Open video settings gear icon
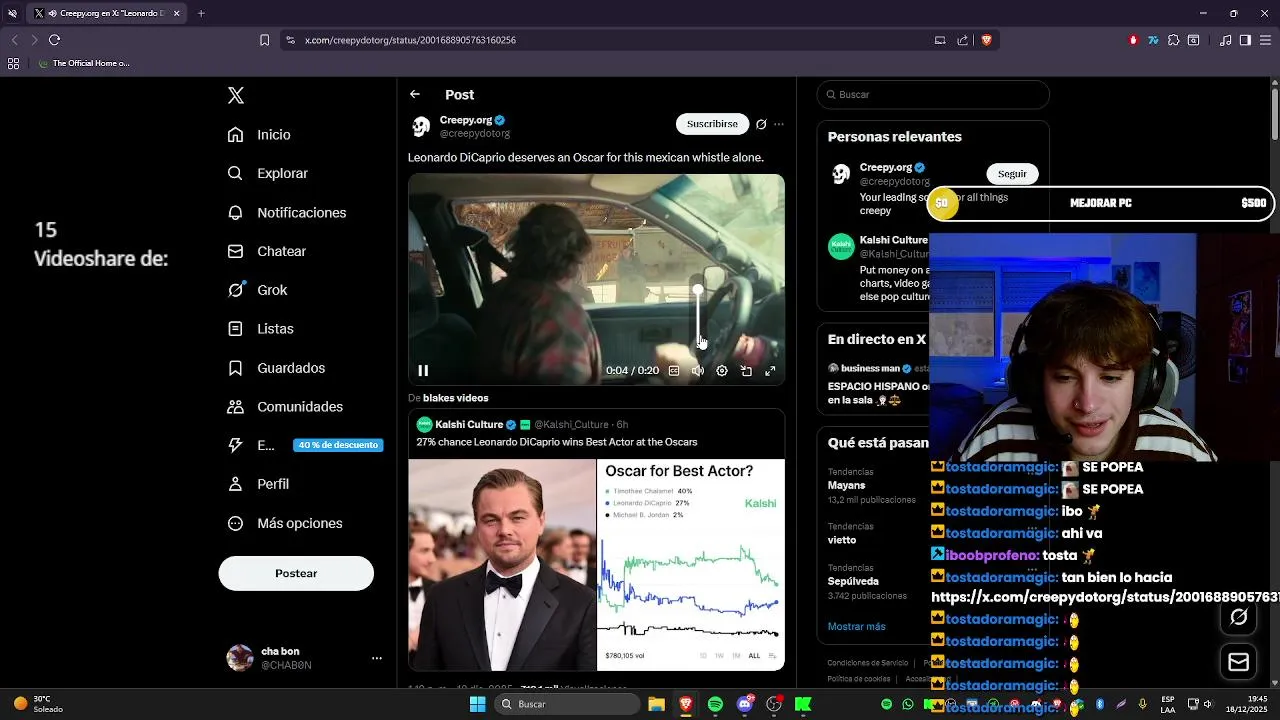The image size is (1280, 720). (722, 371)
